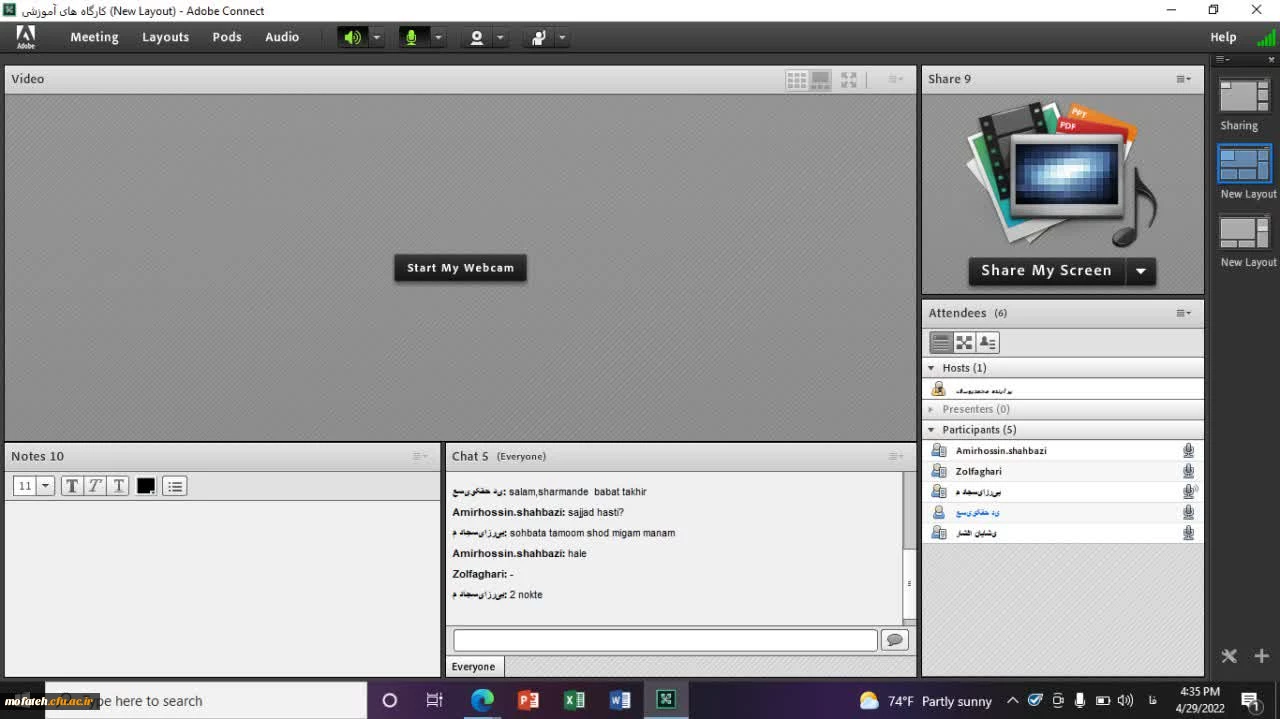Screen dimensions: 1280x719
Task: Click the send chat message icon
Action: pyautogui.click(x=894, y=640)
